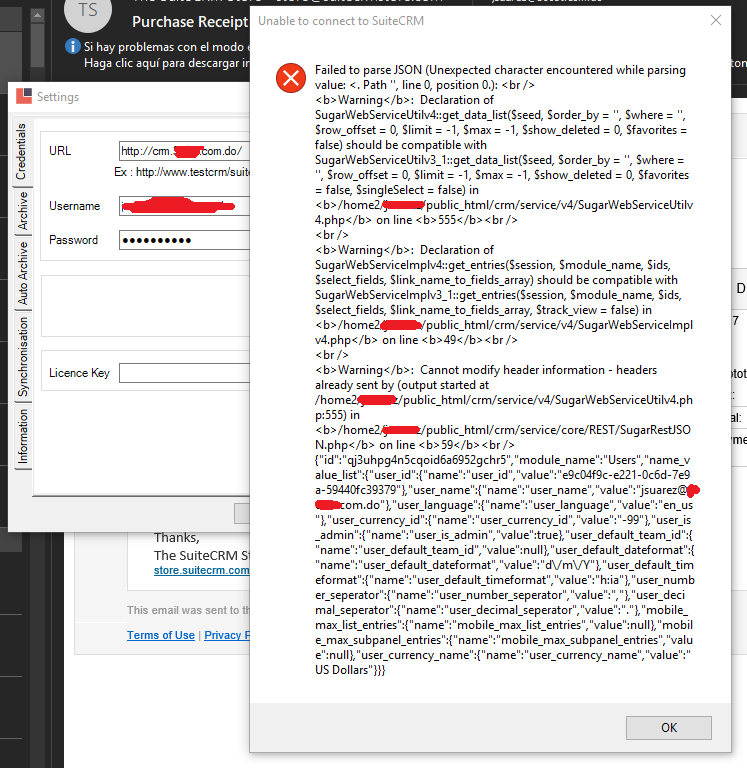Click the TS sender avatar

tap(88, 10)
